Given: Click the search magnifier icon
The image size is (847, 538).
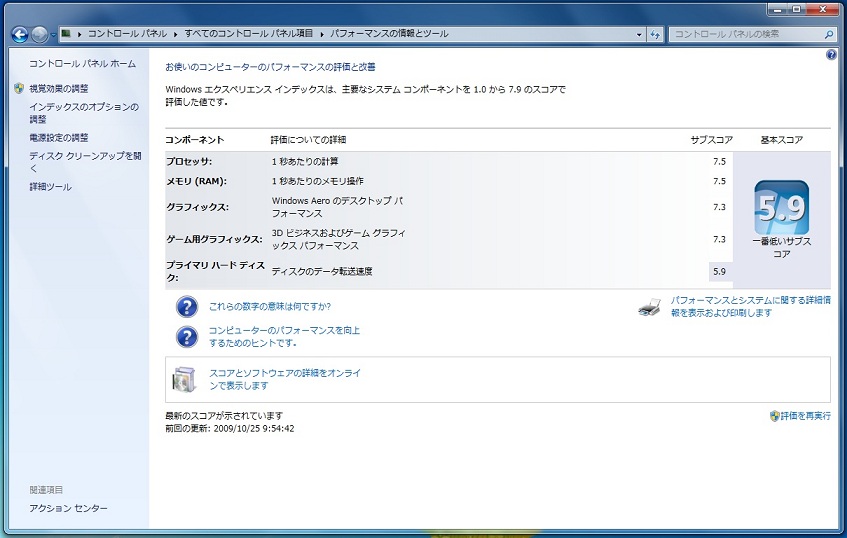Looking at the screenshot, I should [x=829, y=35].
